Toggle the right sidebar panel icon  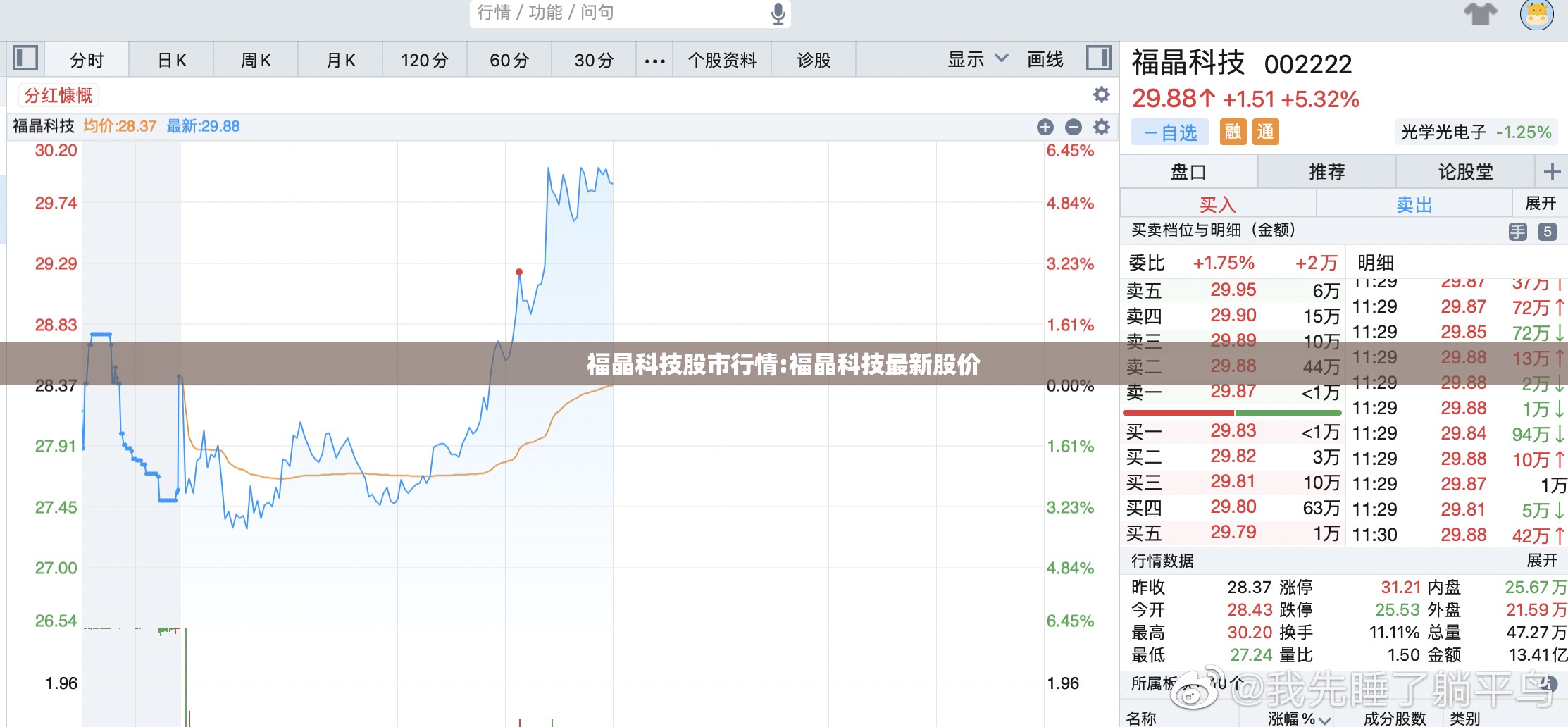pyautogui.click(x=1098, y=58)
